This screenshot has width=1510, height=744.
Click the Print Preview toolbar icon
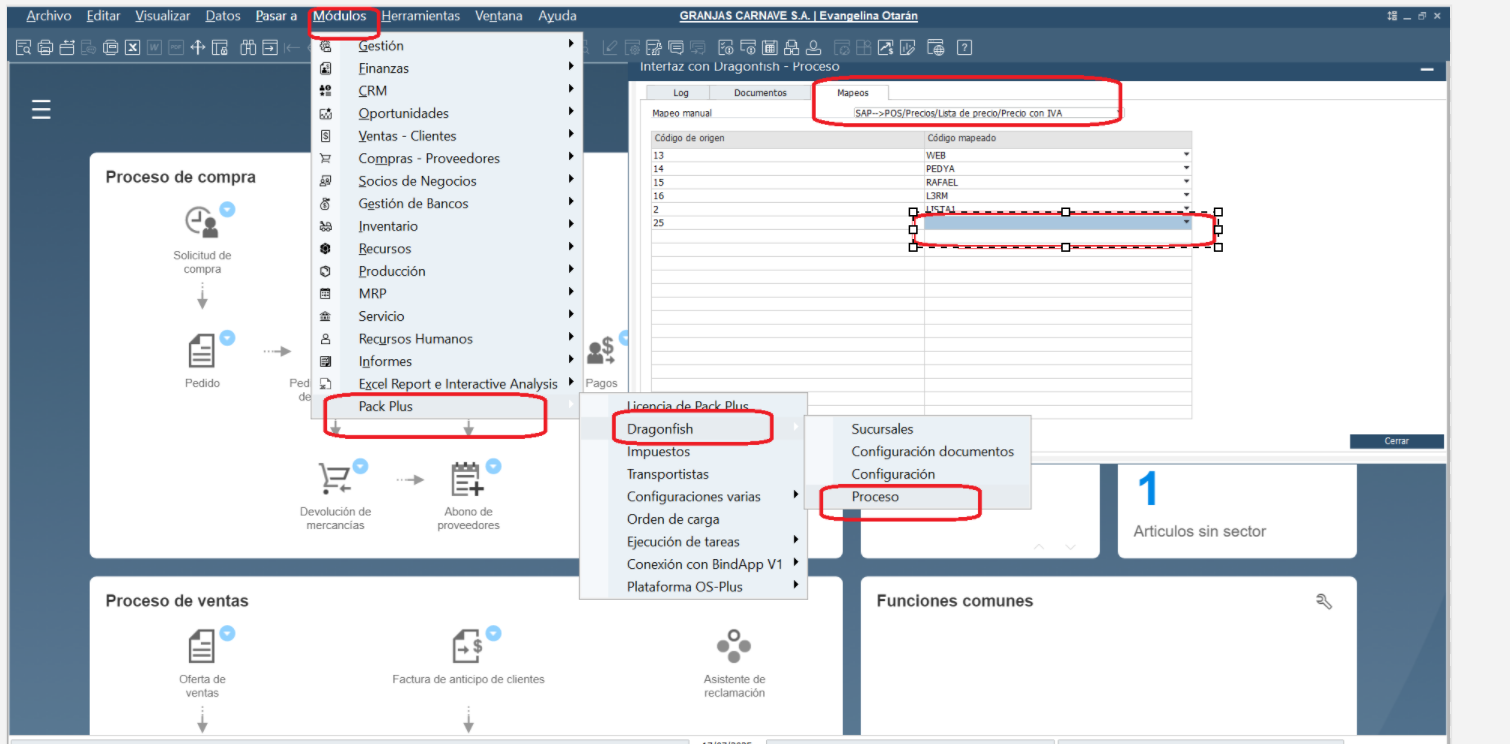23,47
